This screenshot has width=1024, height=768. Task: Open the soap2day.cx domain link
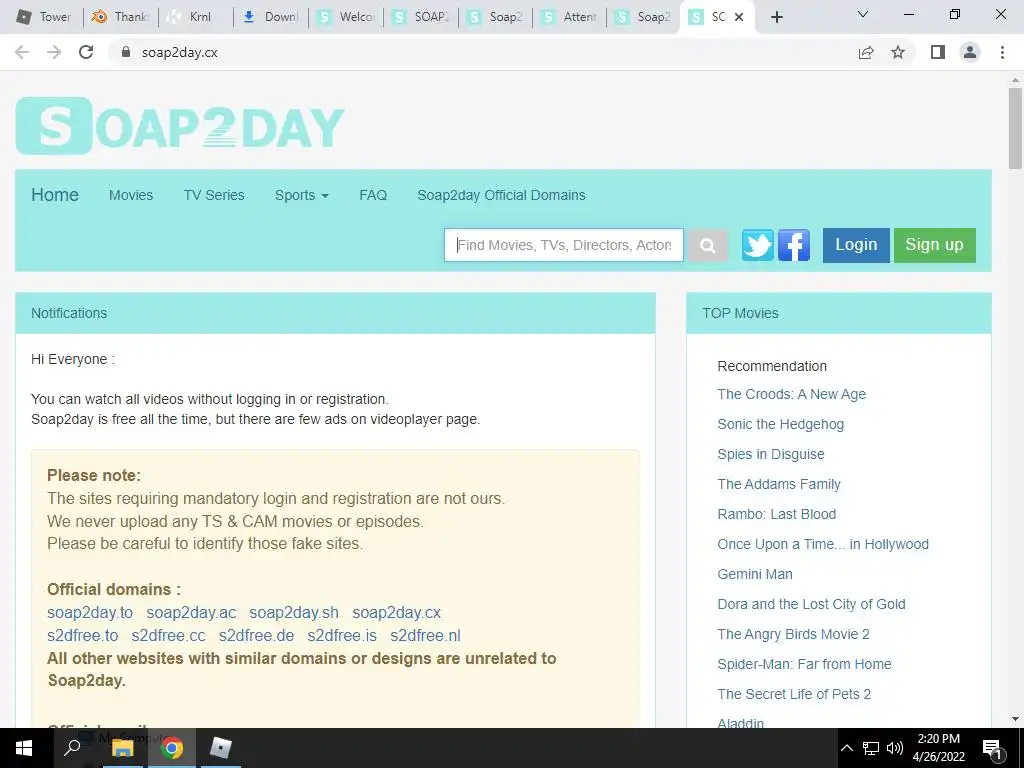tap(396, 613)
